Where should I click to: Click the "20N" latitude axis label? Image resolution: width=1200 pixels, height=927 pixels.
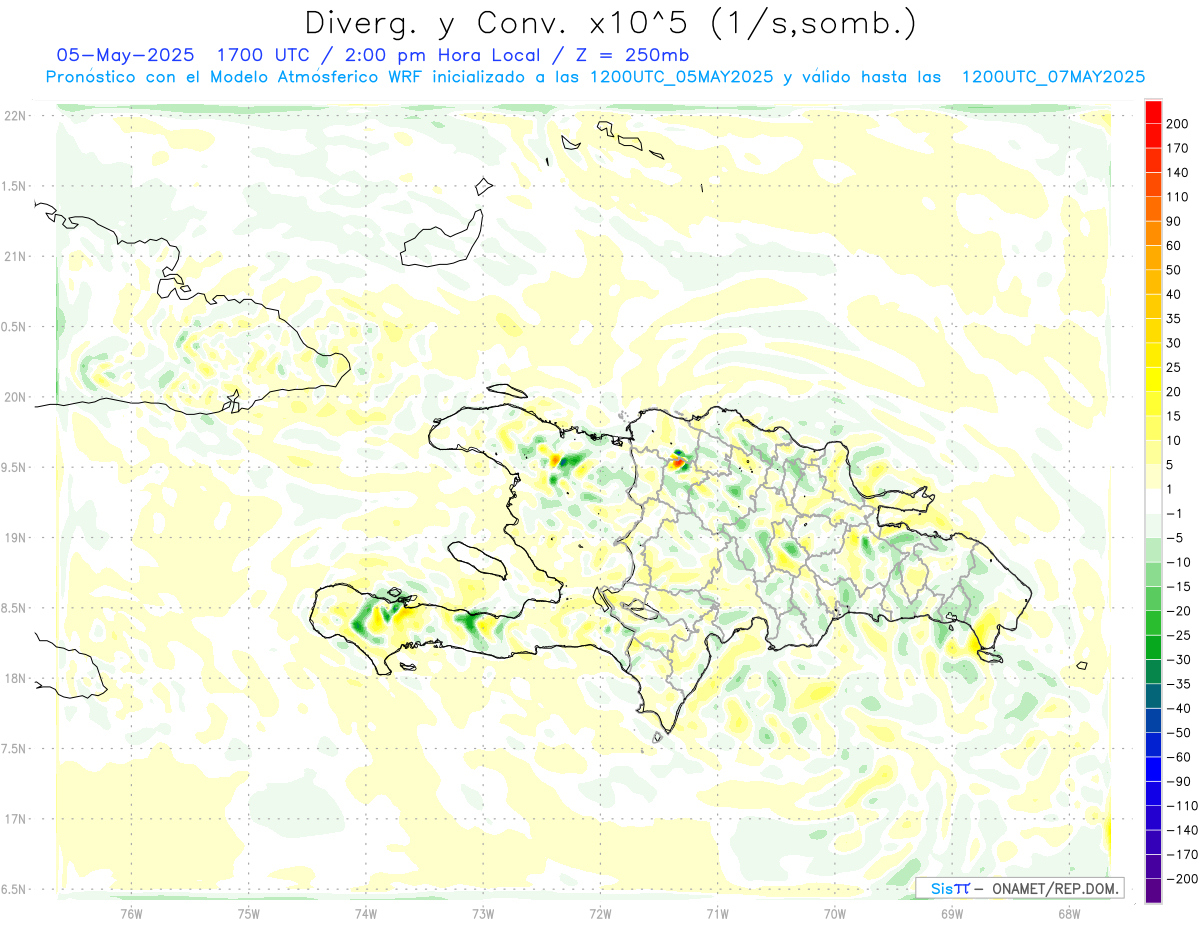click(15, 397)
